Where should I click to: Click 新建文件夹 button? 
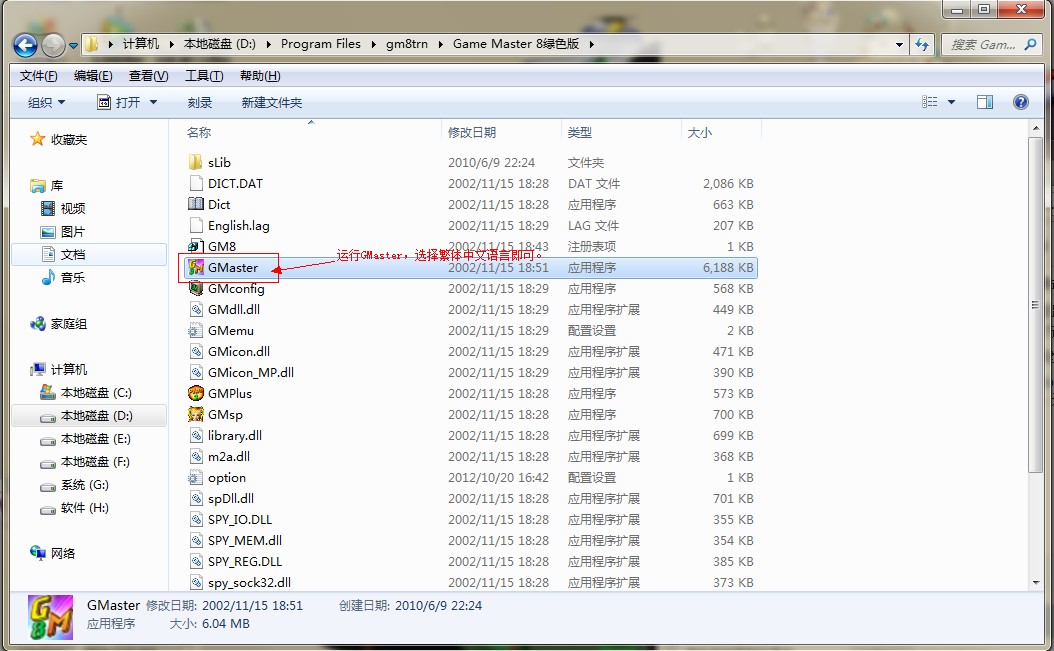272,102
